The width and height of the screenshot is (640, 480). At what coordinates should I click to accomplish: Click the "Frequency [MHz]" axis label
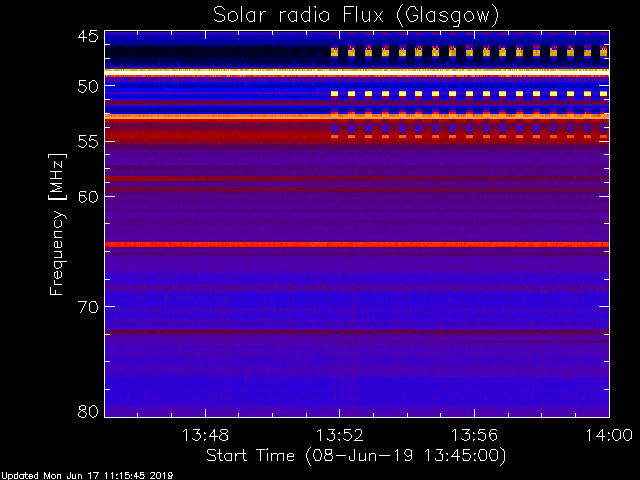57,224
